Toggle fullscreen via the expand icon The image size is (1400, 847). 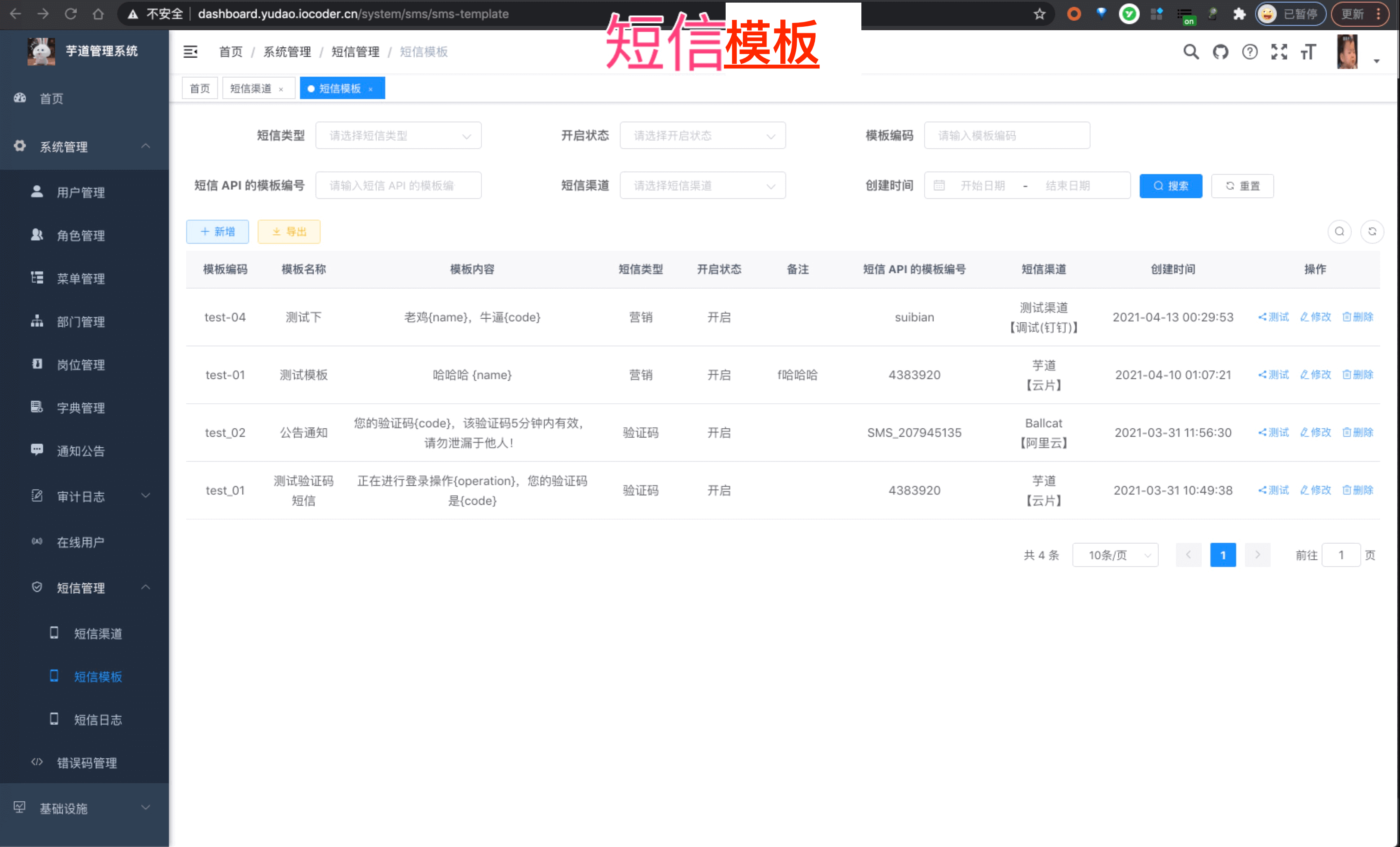[x=1279, y=52]
